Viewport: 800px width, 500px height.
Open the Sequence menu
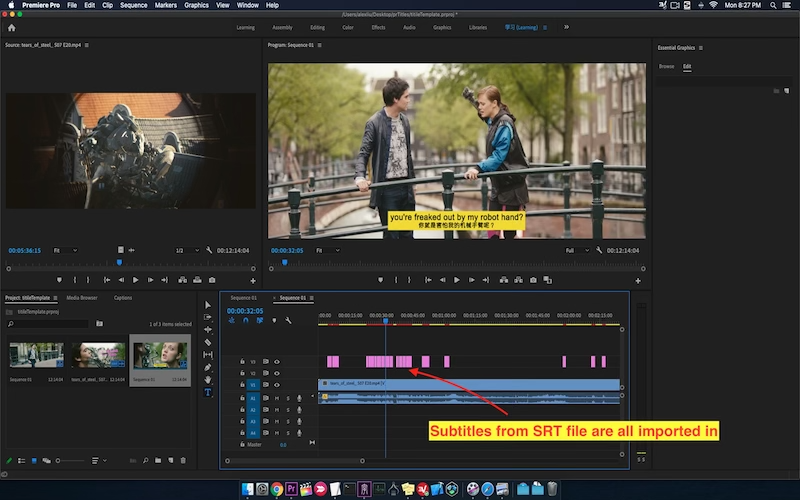pos(134,5)
